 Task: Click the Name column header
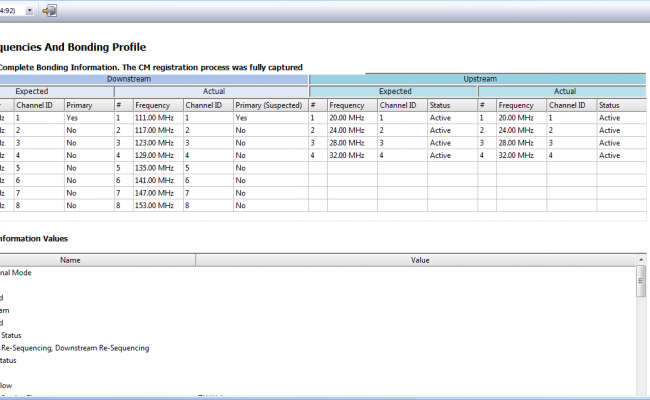(x=70, y=260)
